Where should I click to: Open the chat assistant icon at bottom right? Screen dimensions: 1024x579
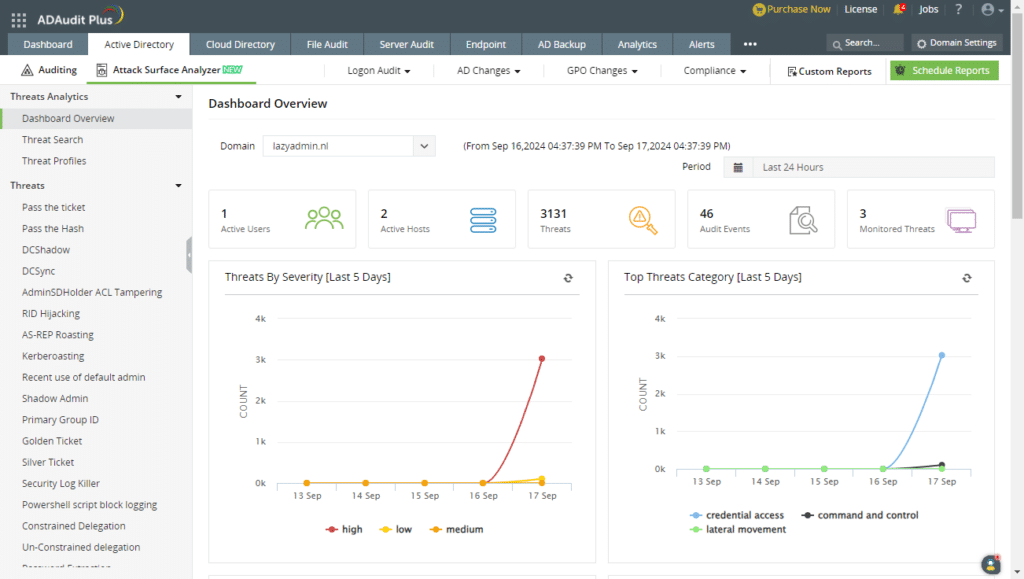tap(991, 564)
